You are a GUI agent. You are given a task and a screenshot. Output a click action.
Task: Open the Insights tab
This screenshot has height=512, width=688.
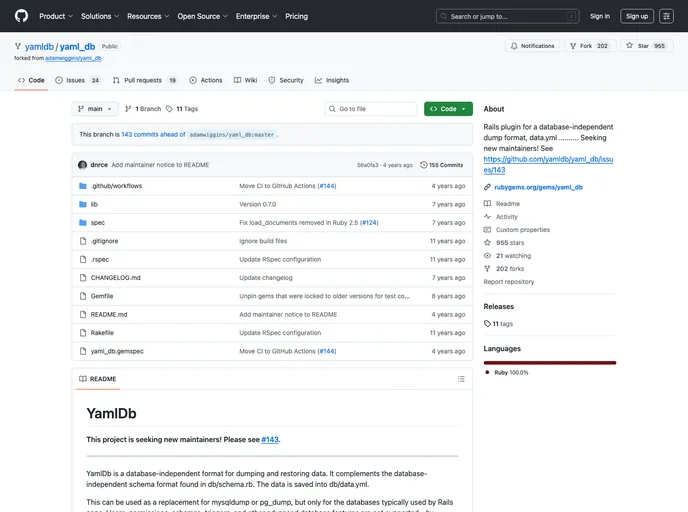[332, 80]
